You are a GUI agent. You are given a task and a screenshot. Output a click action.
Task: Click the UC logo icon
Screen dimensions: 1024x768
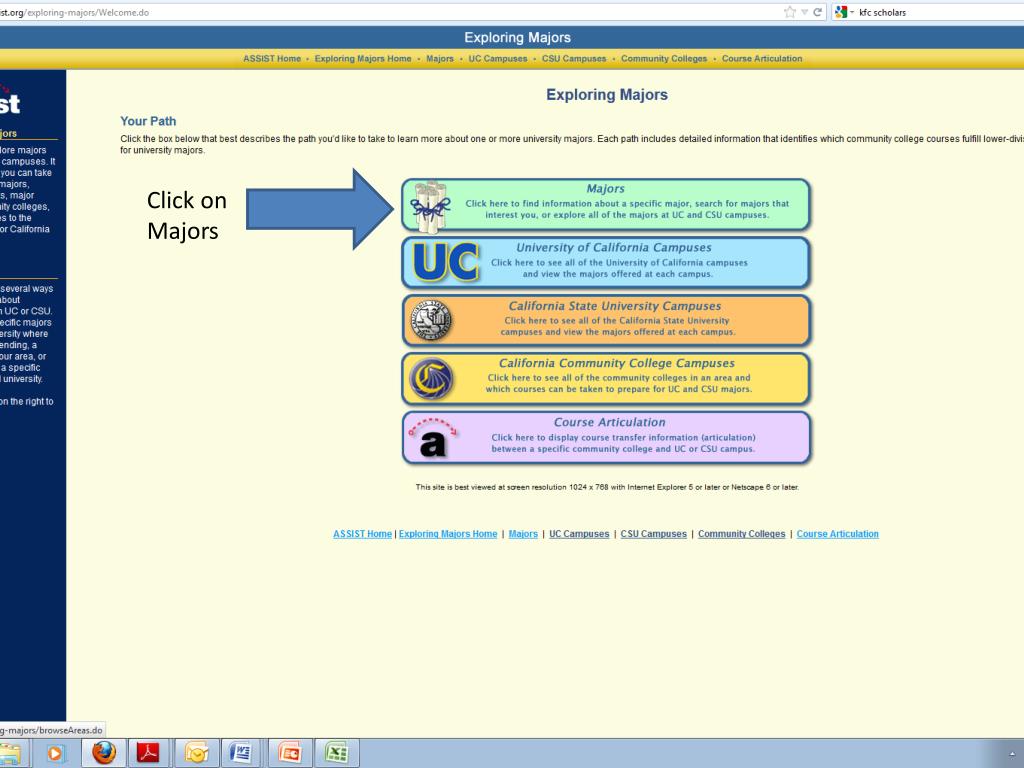(446, 262)
